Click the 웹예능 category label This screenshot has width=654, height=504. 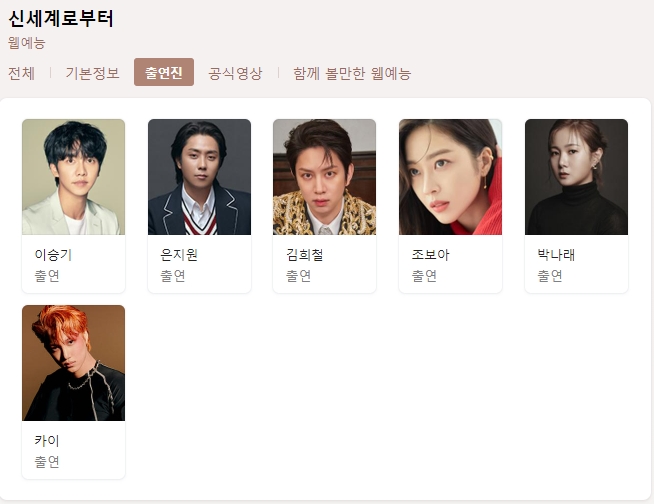[27, 43]
